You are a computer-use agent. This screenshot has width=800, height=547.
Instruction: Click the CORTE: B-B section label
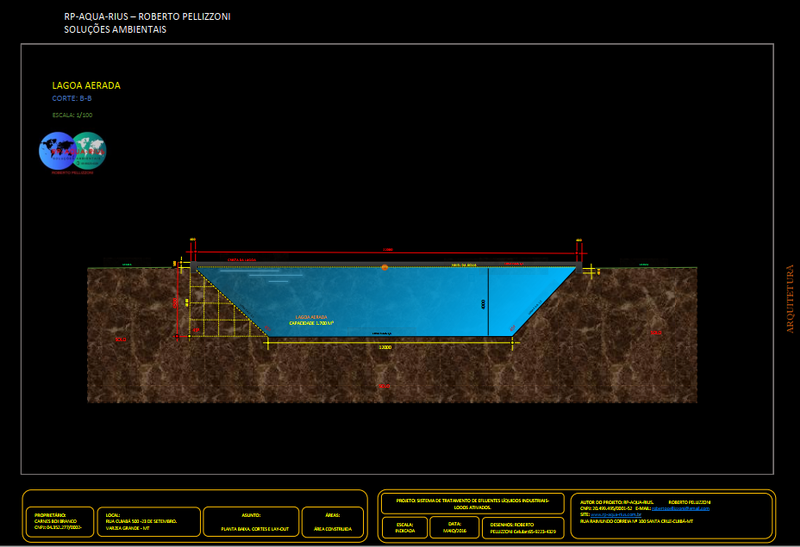point(72,100)
